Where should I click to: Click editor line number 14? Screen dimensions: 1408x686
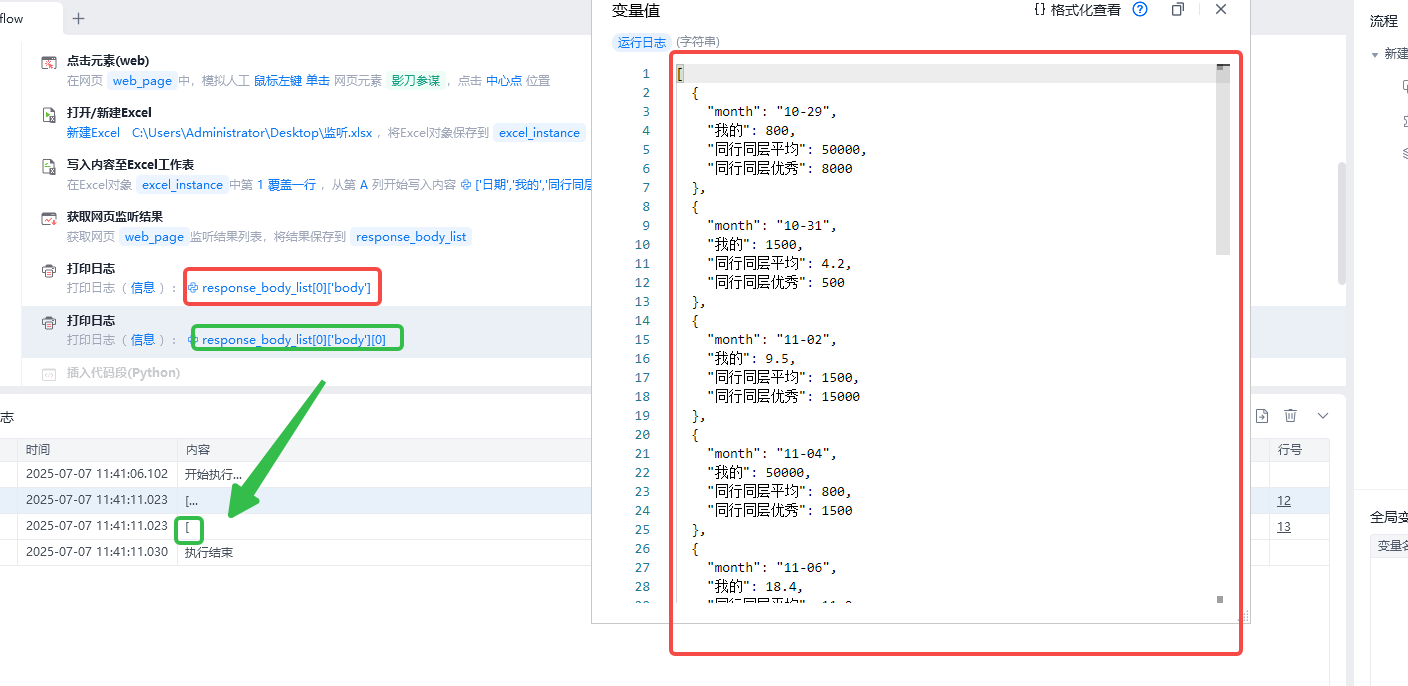click(x=642, y=321)
